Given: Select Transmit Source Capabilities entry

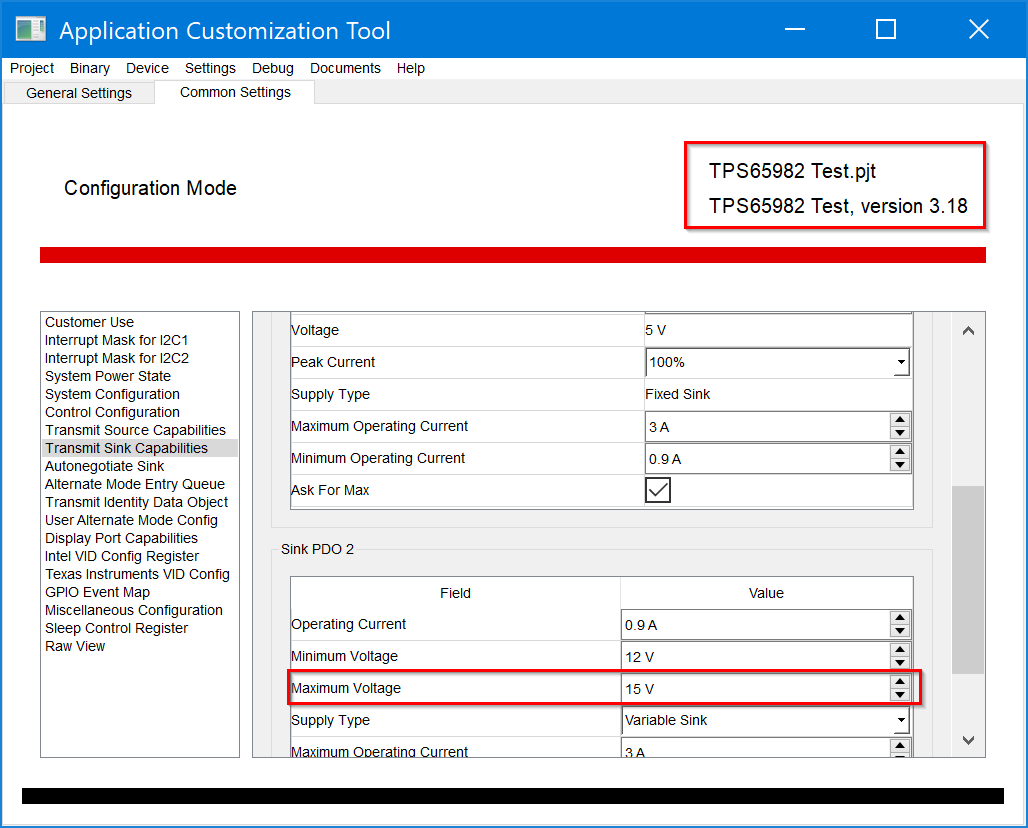Looking at the screenshot, I should pyautogui.click(x=135, y=430).
